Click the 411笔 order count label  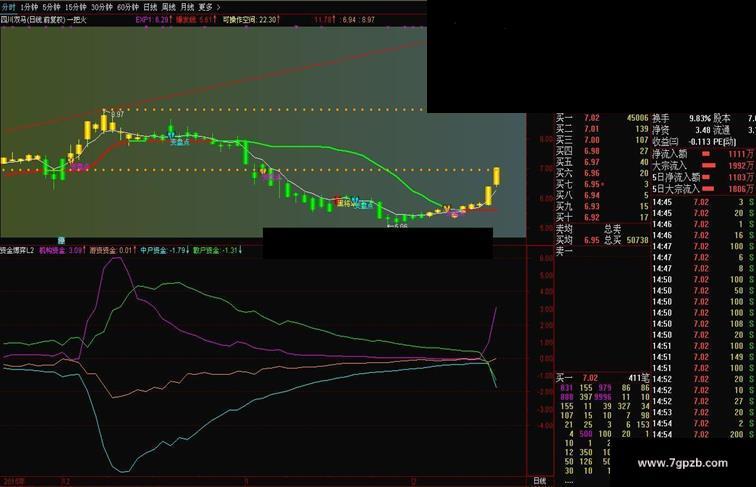tap(639, 378)
